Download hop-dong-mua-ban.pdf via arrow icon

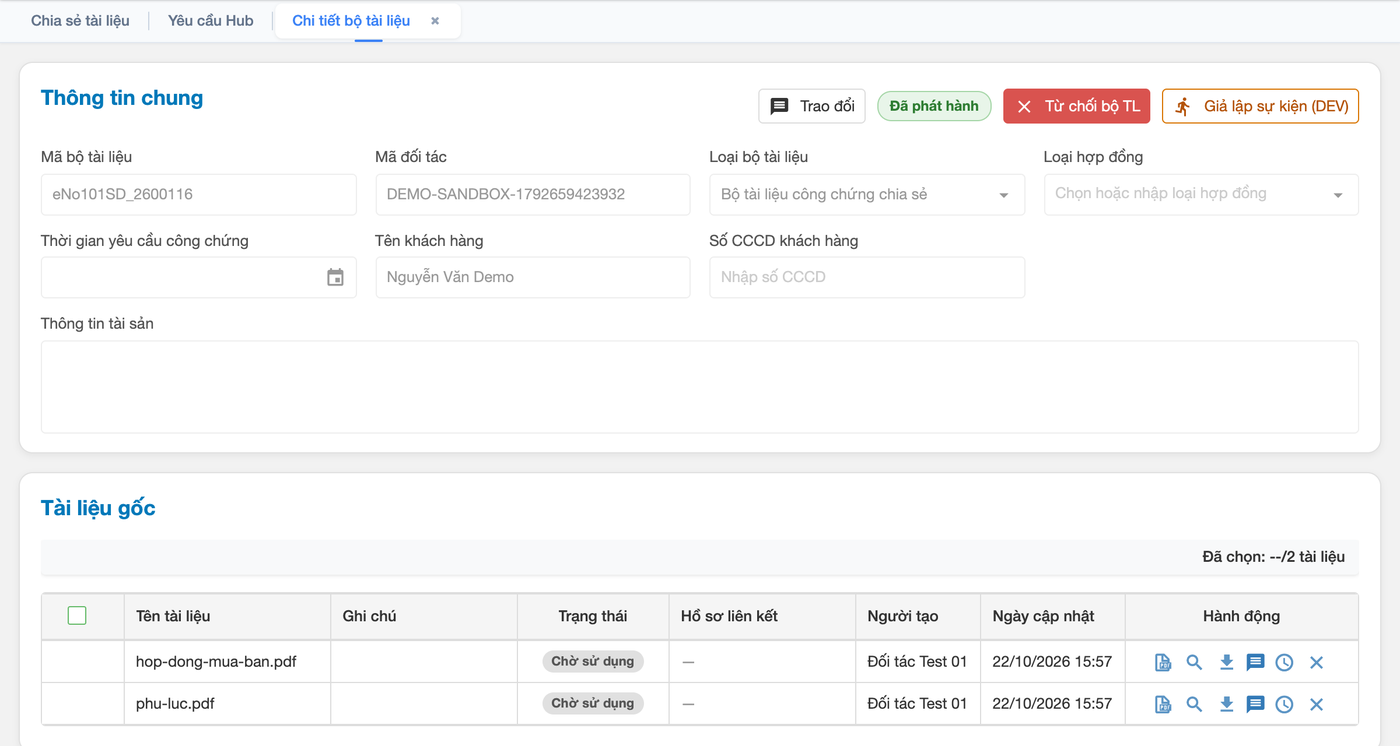point(1226,662)
